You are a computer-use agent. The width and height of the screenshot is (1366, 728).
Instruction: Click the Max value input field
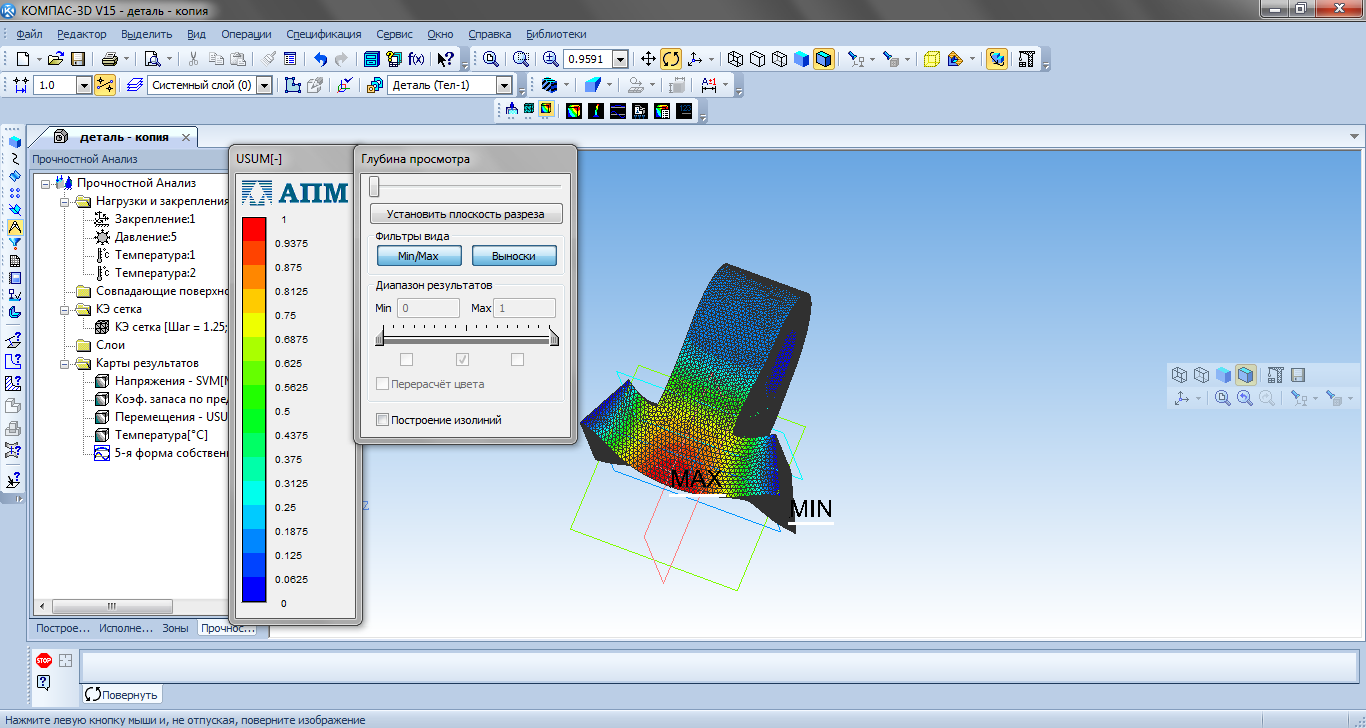[525, 308]
